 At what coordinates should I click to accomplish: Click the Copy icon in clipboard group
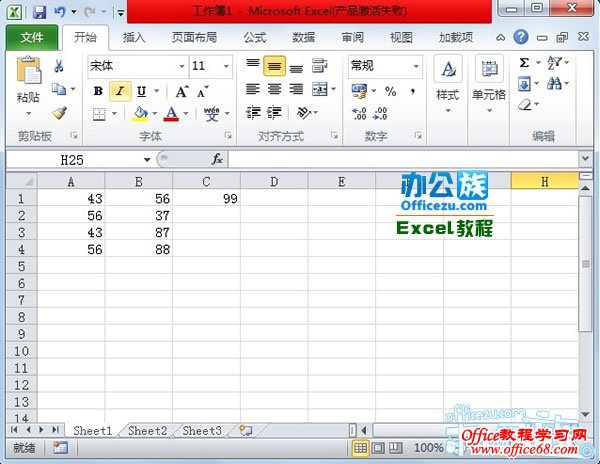pyautogui.click(x=59, y=89)
